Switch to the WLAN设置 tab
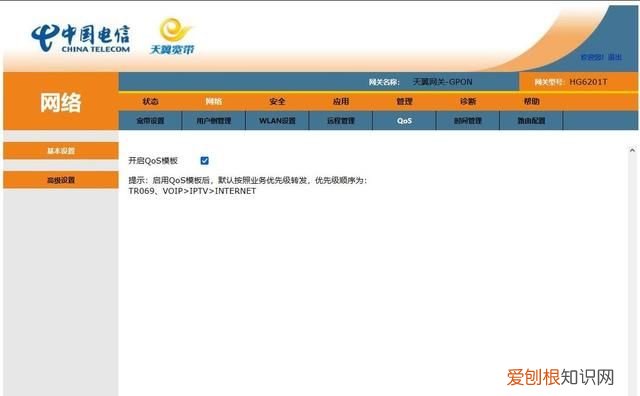The height and width of the screenshot is (396, 640). click(277, 121)
